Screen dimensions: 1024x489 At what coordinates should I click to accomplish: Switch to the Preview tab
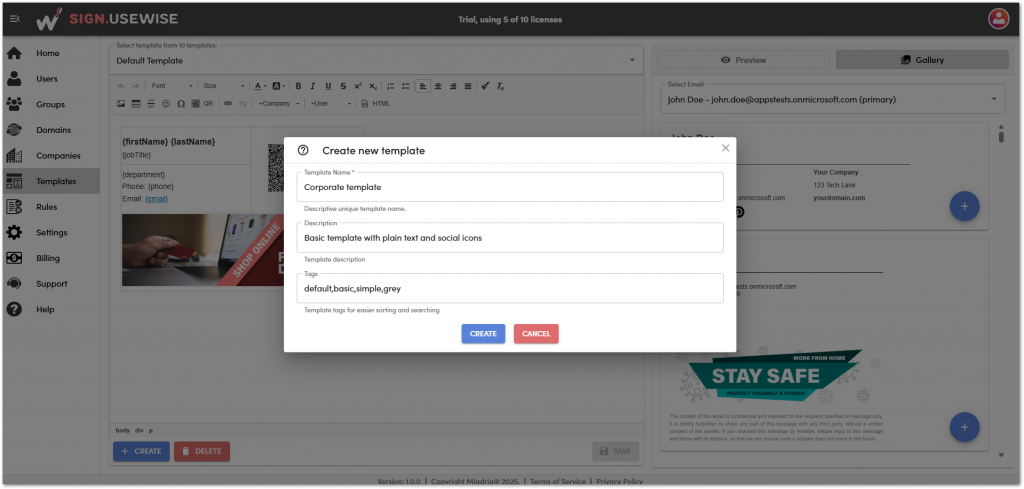(x=743, y=60)
